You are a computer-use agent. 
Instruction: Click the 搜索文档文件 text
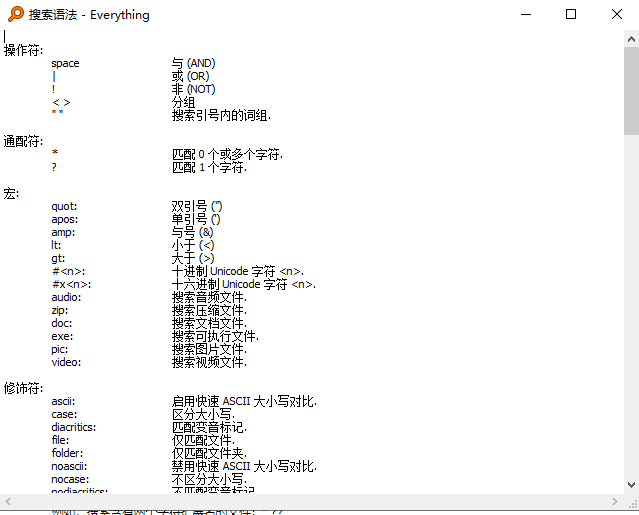(x=209, y=324)
